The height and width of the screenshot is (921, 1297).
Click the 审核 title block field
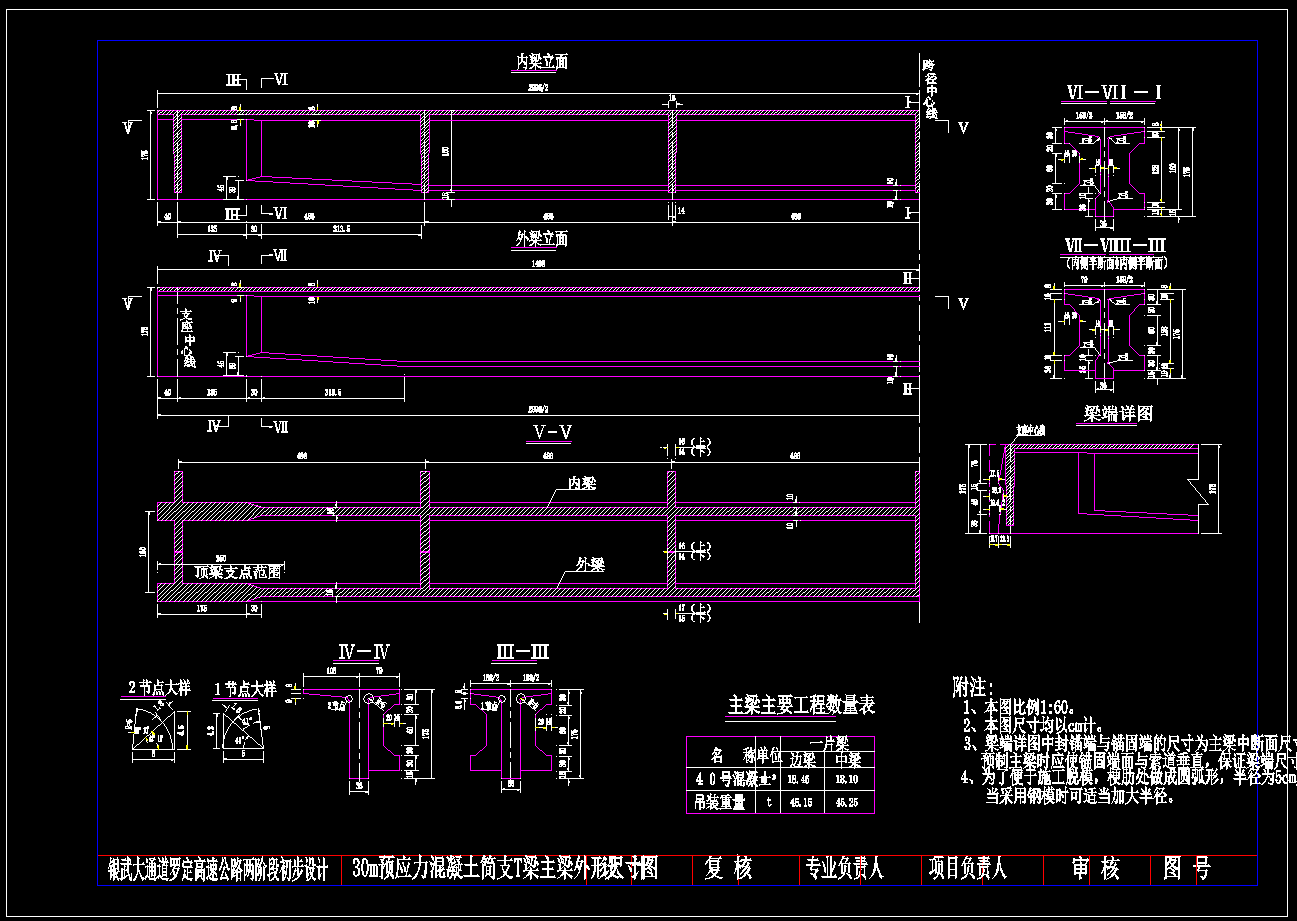point(1096,869)
